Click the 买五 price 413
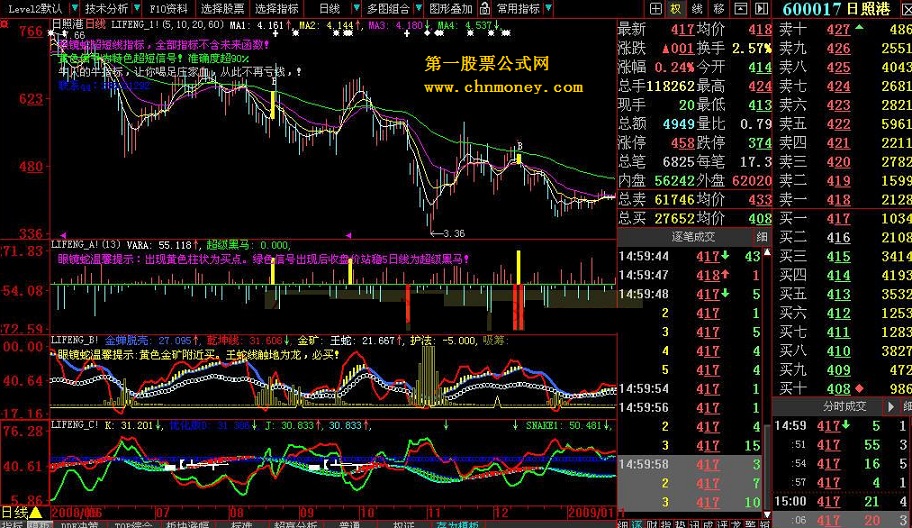This screenshot has height=528, width=912. click(x=838, y=294)
